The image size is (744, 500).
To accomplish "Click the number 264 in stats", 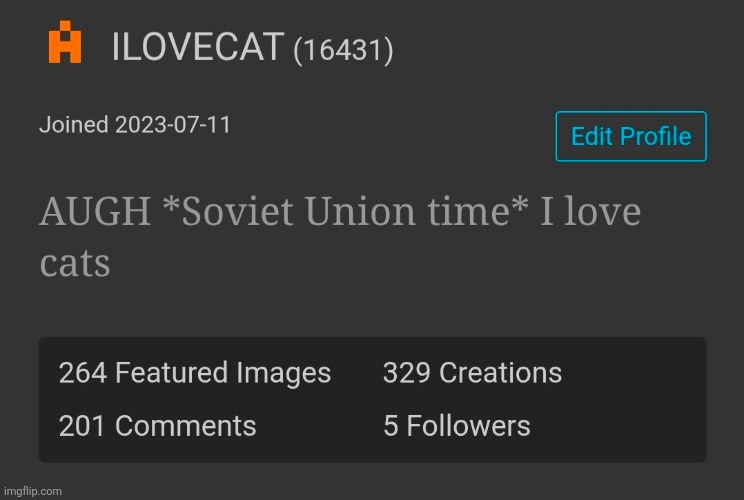I will [x=83, y=372].
